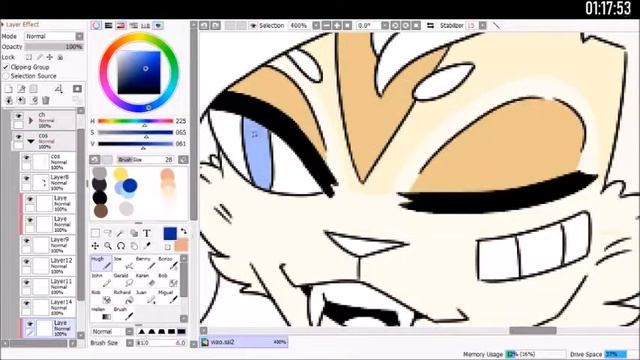
Task: Select the Richard tool
Action: [123, 297]
